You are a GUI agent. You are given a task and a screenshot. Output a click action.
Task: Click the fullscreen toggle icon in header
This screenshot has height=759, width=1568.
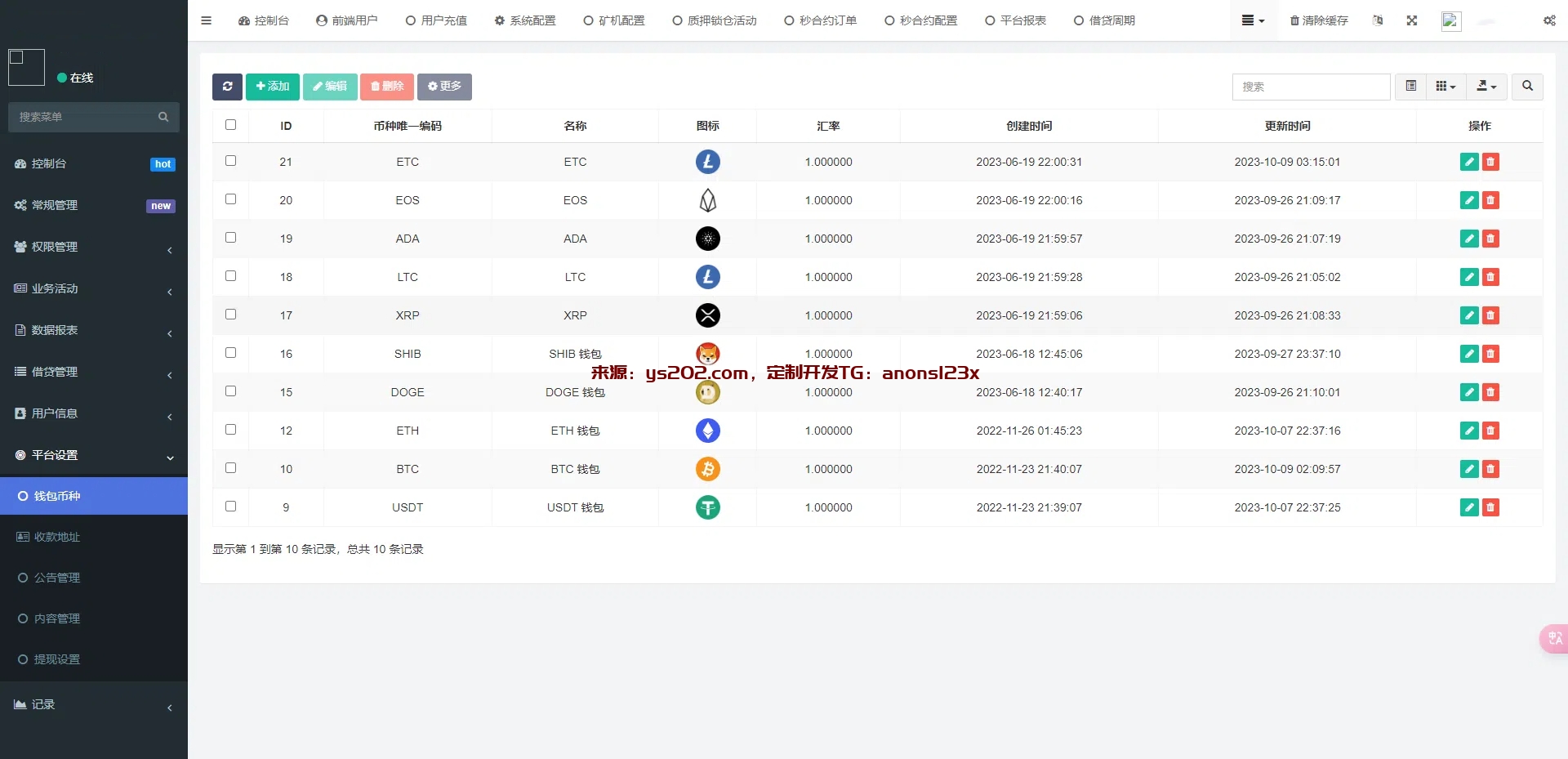(x=1411, y=20)
